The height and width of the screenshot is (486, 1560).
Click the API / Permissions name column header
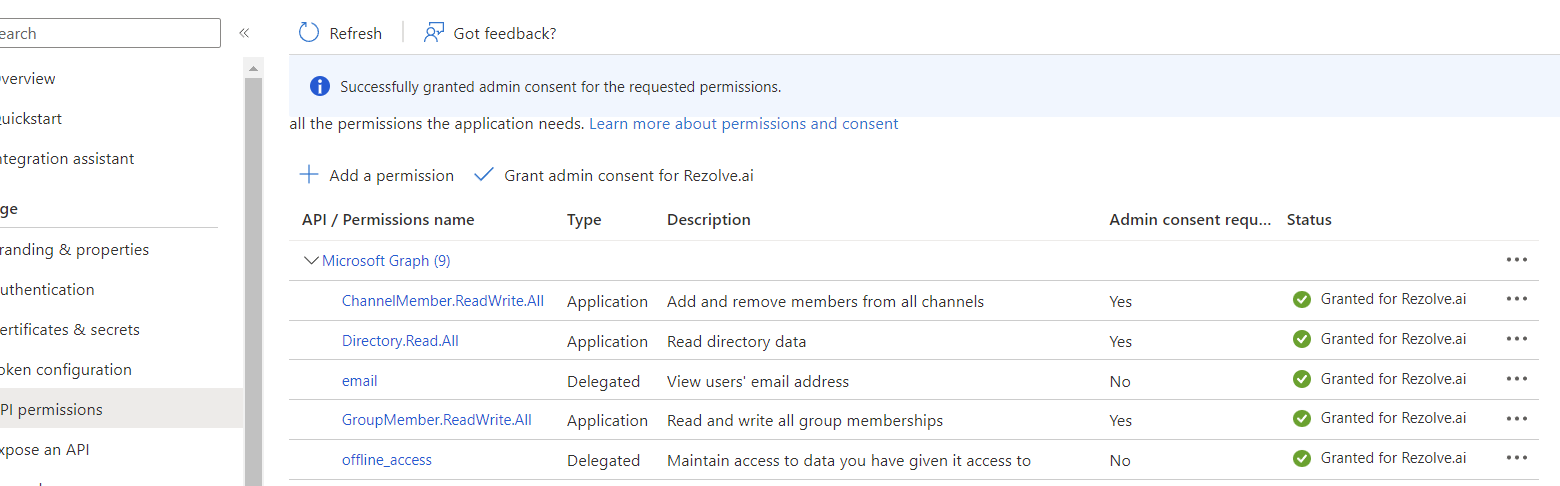[x=388, y=219]
